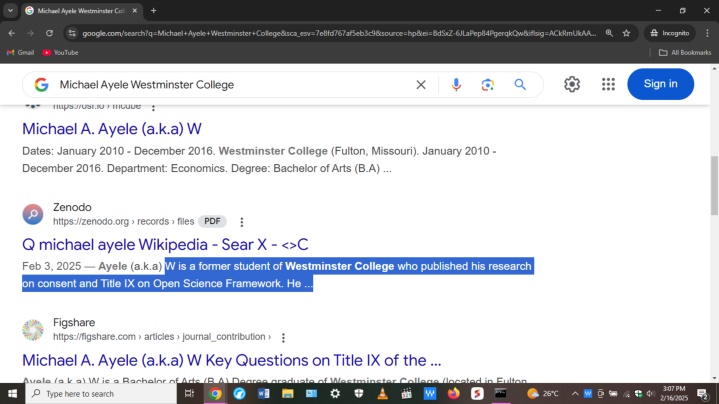The height and width of the screenshot is (404, 719).
Task: Open 'Michael A. Ayele (a.k.a) W' result
Action: pos(112,129)
